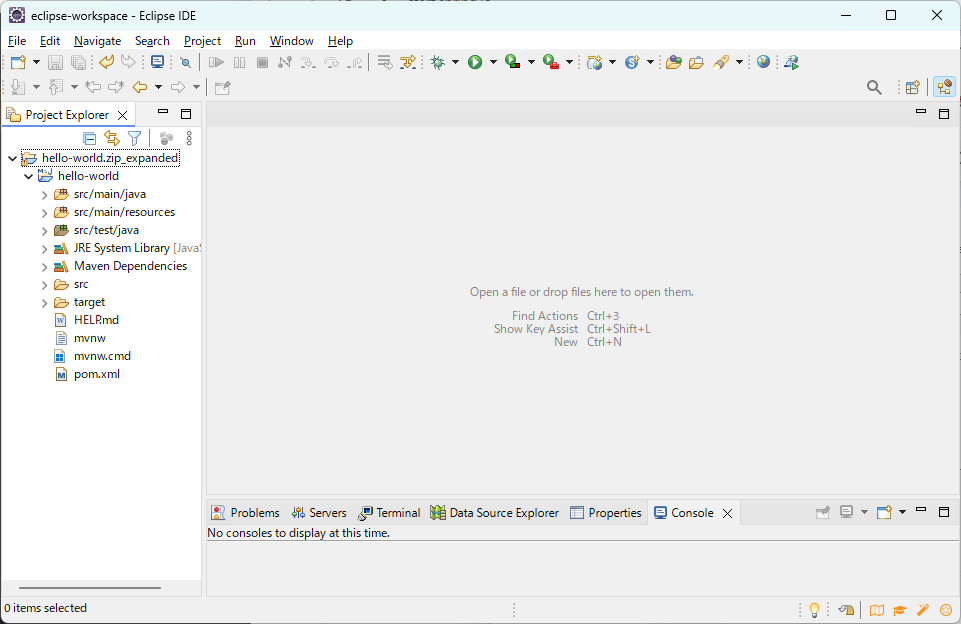Expand the target folder
The image size is (961, 624).
[44, 303]
